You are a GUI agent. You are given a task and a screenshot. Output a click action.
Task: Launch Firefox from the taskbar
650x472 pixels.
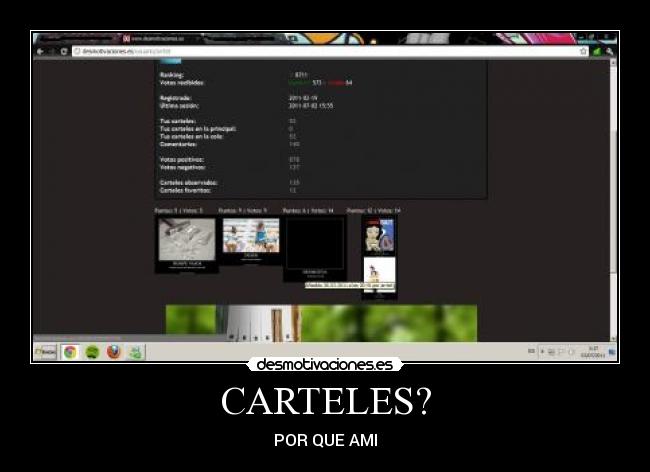(x=113, y=352)
